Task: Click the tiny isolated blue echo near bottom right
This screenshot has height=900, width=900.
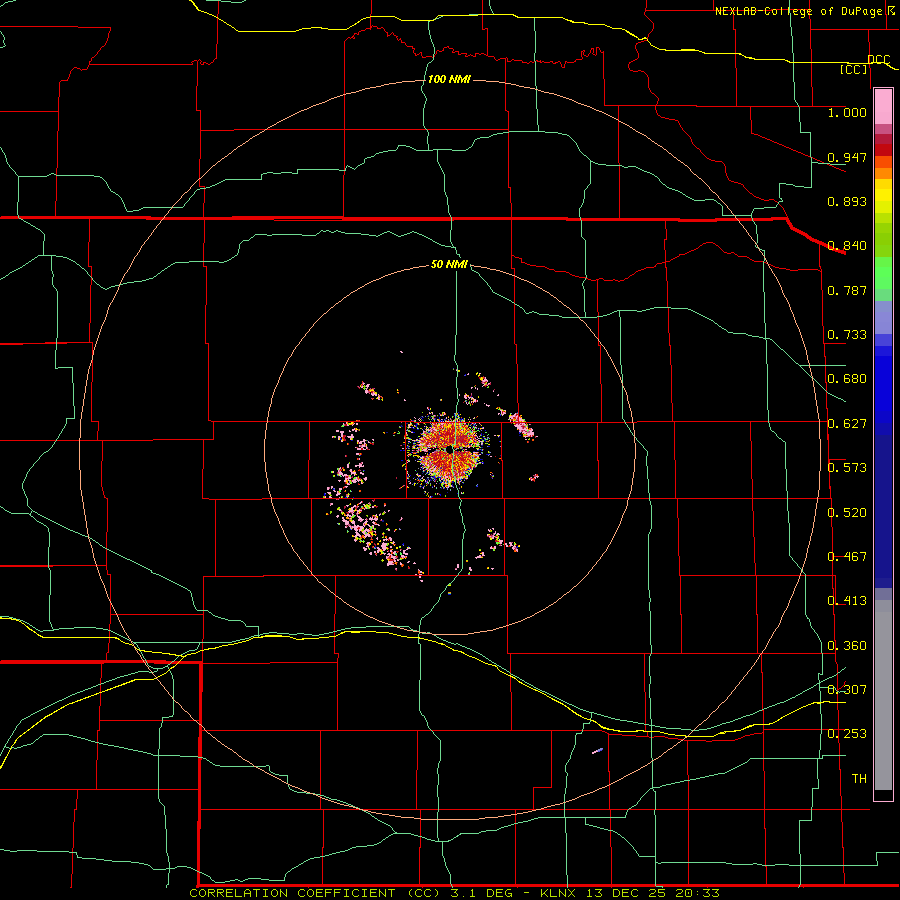Action: pos(598,750)
